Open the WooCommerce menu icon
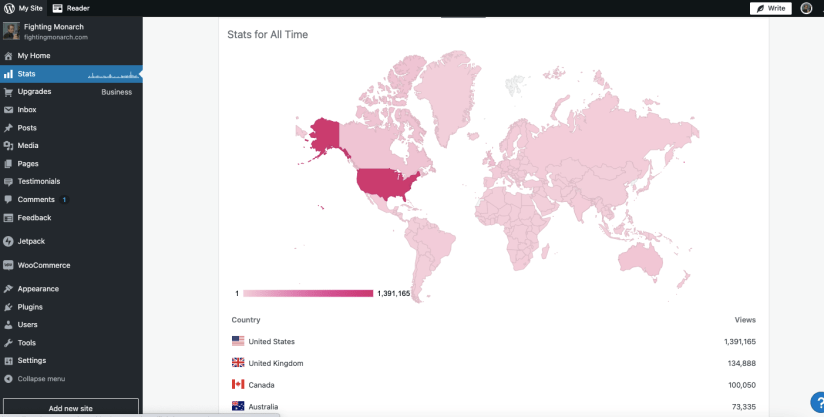The width and height of the screenshot is (824, 417). 8,266
